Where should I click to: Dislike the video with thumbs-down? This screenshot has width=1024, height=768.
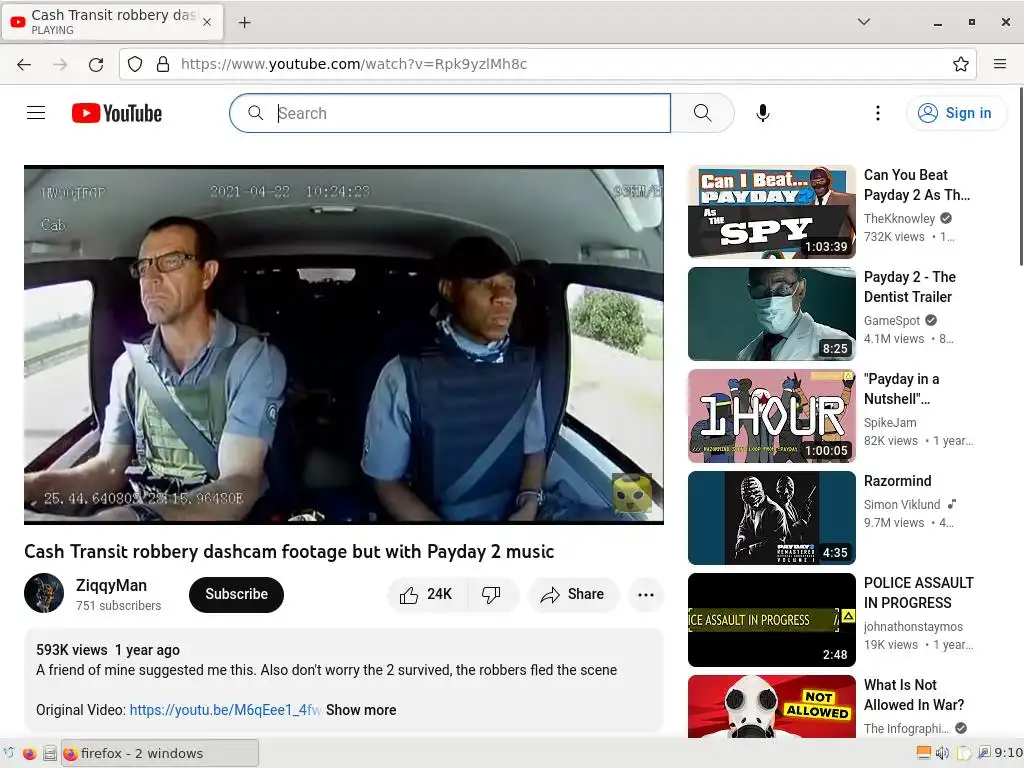click(x=492, y=594)
